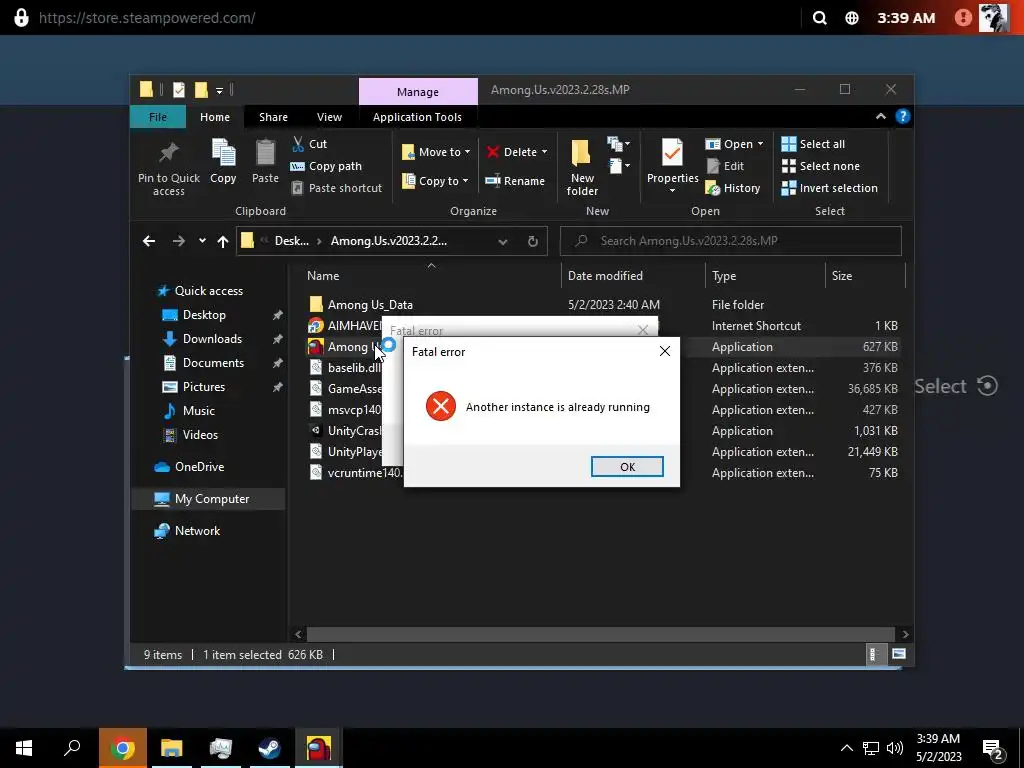This screenshot has width=1024, height=768.
Task: Click Copy path in ribbon
Action: point(326,166)
